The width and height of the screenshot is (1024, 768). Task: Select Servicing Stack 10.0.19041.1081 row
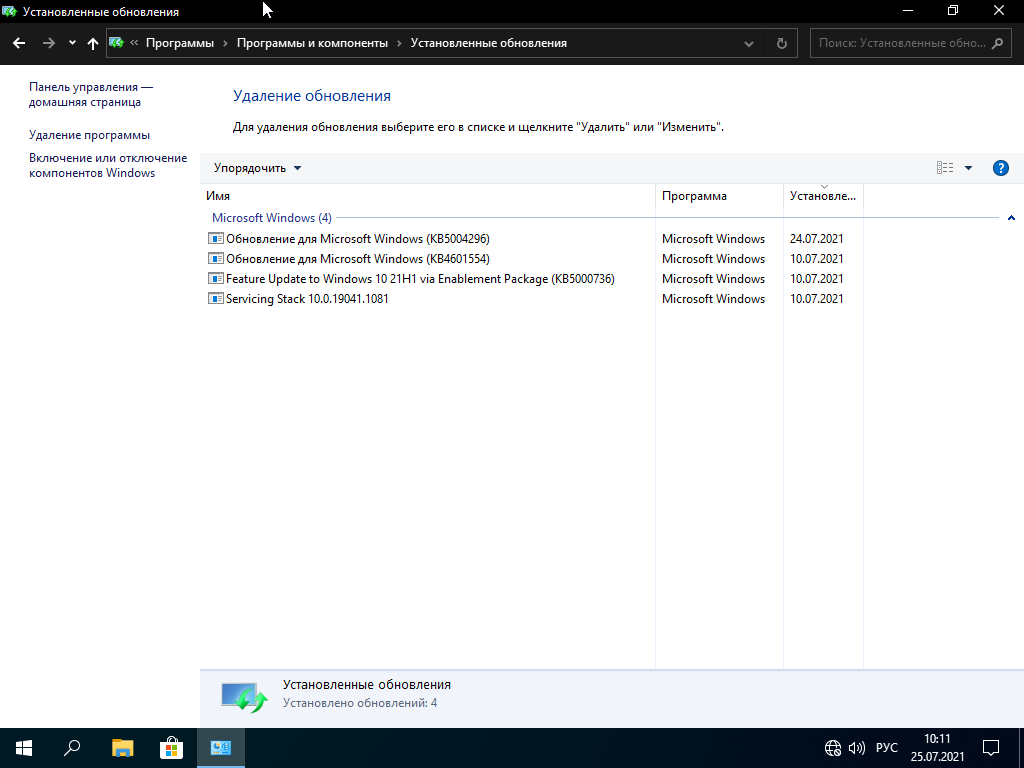pyautogui.click(x=532, y=298)
